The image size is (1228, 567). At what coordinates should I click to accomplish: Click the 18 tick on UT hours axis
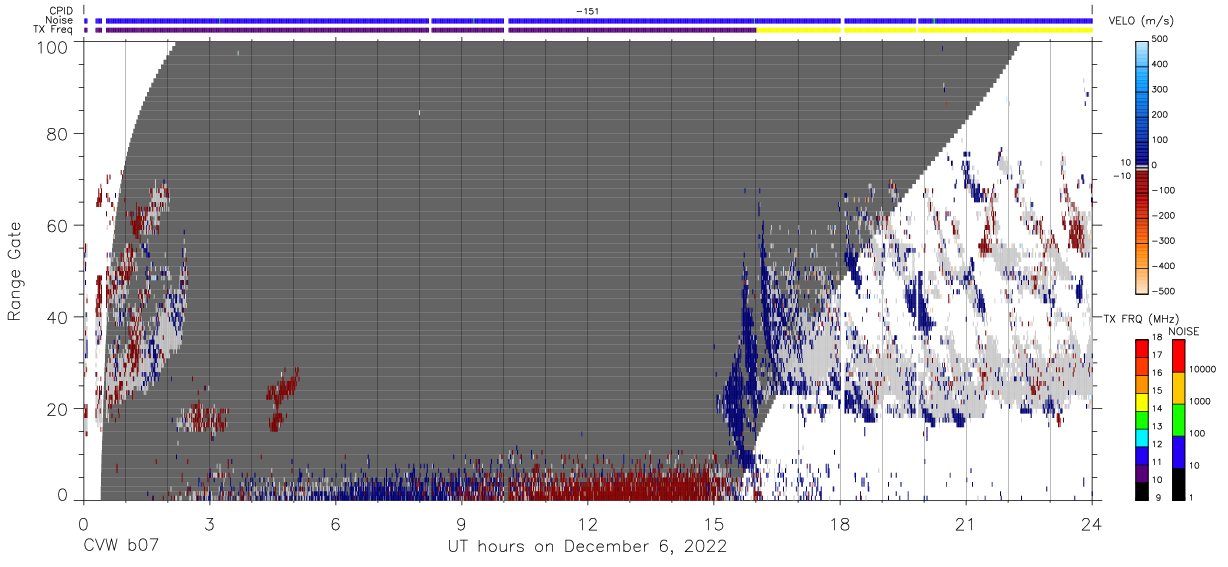click(839, 524)
